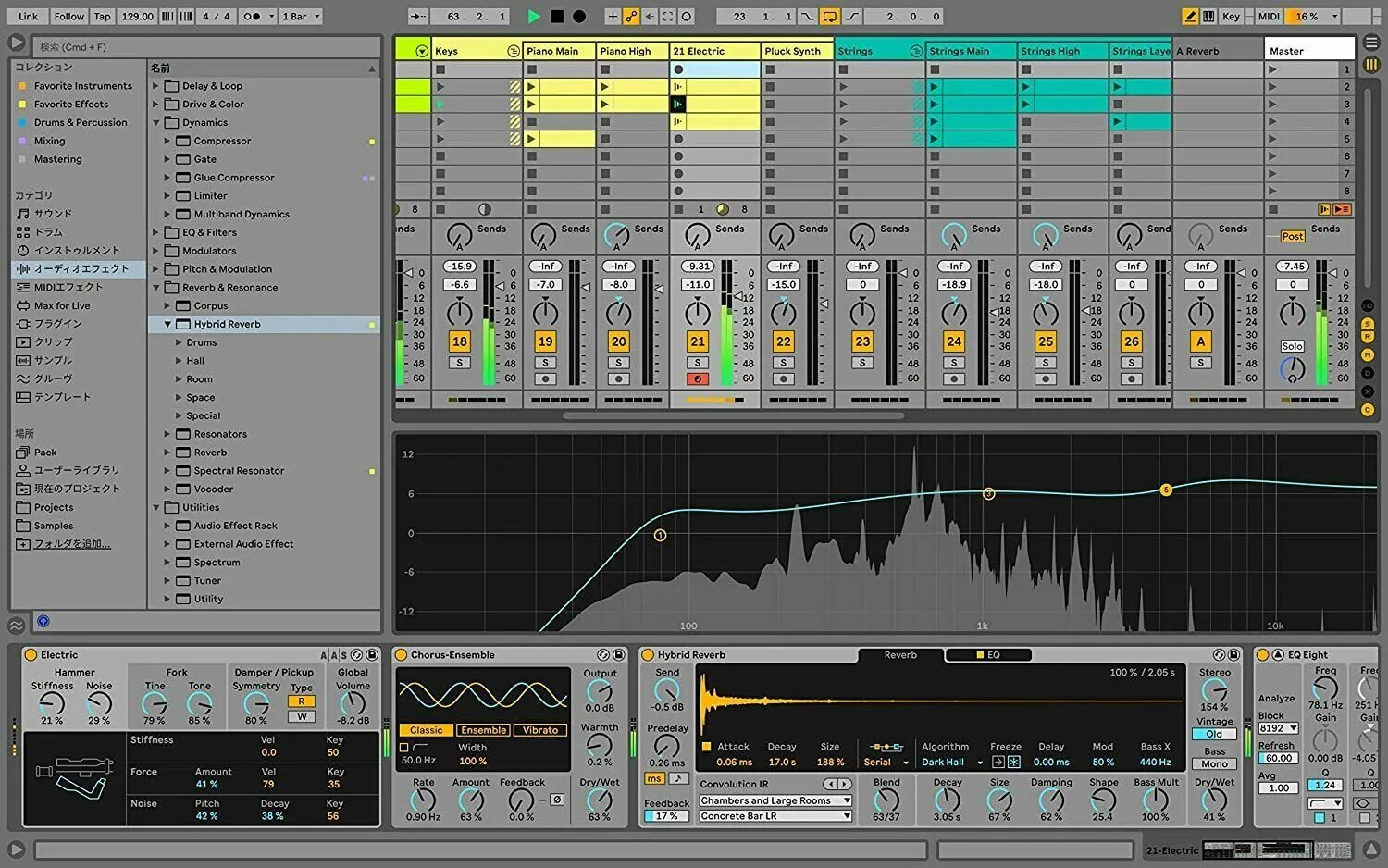Save preset icon on Hybrid Reverb device
Viewport: 1388px width, 868px height.
point(1233,655)
